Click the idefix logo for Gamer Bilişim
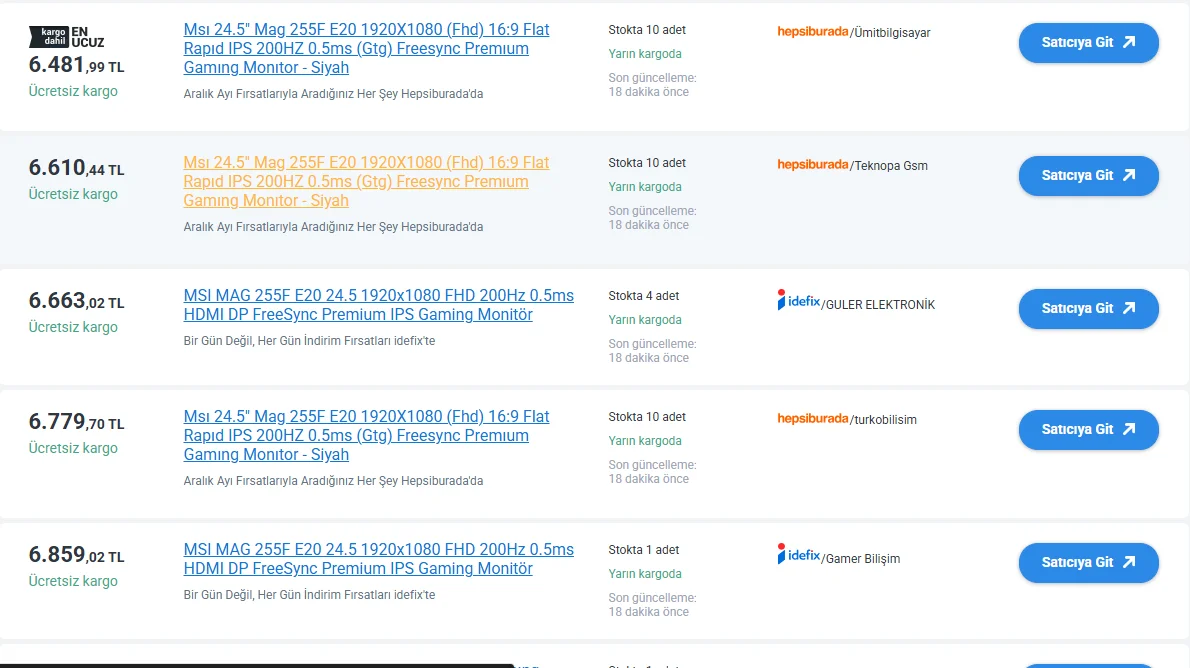The image size is (1190, 668). click(x=798, y=553)
